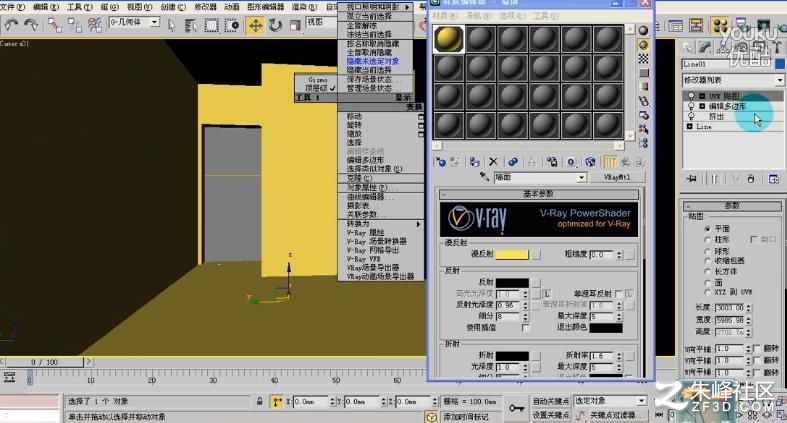This screenshot has width=787, height=423.
Task: Click Assign Material to Selection icon
Action: tap(474, 162)
